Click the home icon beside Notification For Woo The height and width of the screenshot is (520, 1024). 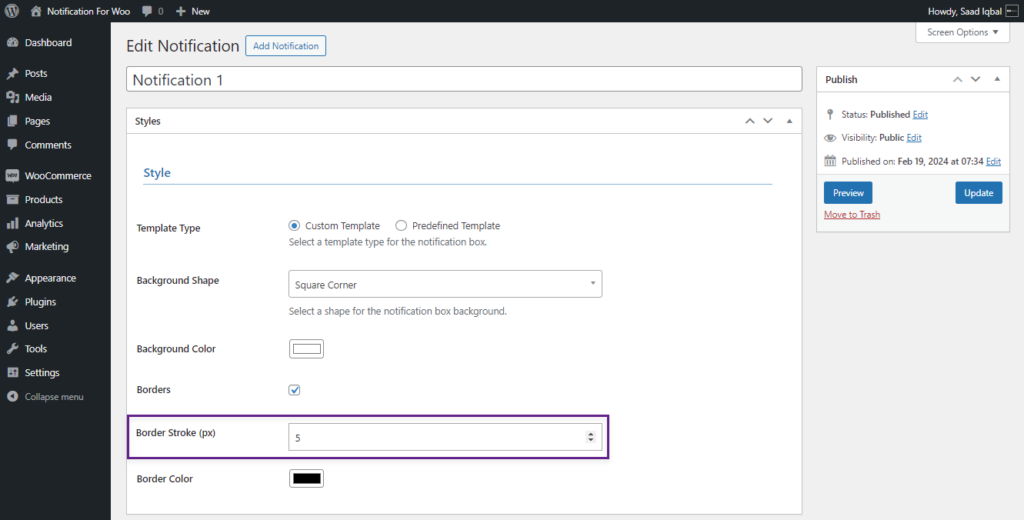(36, 11)
